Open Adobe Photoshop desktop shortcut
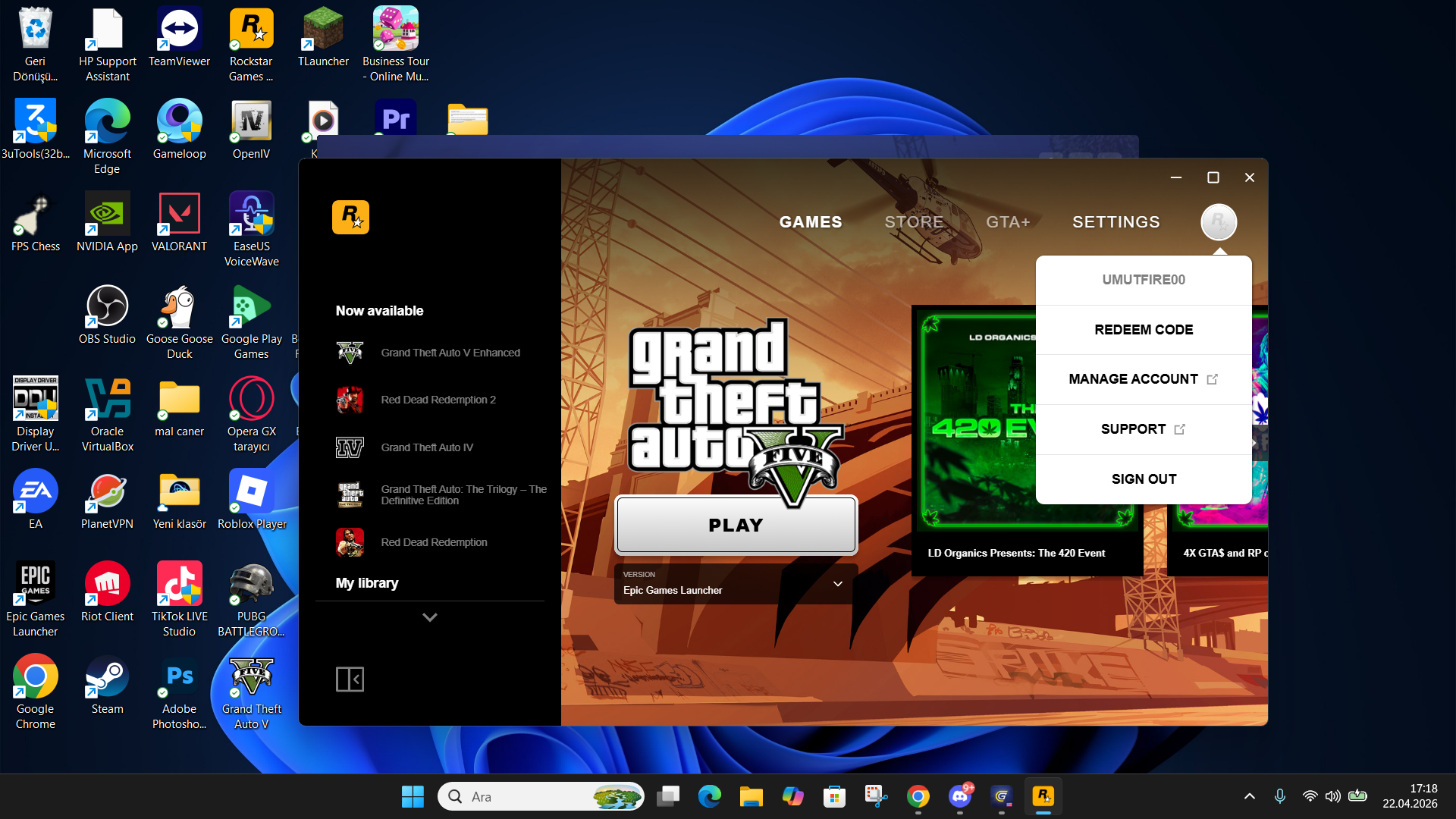Screen dimensions: 1456x819 179,692
